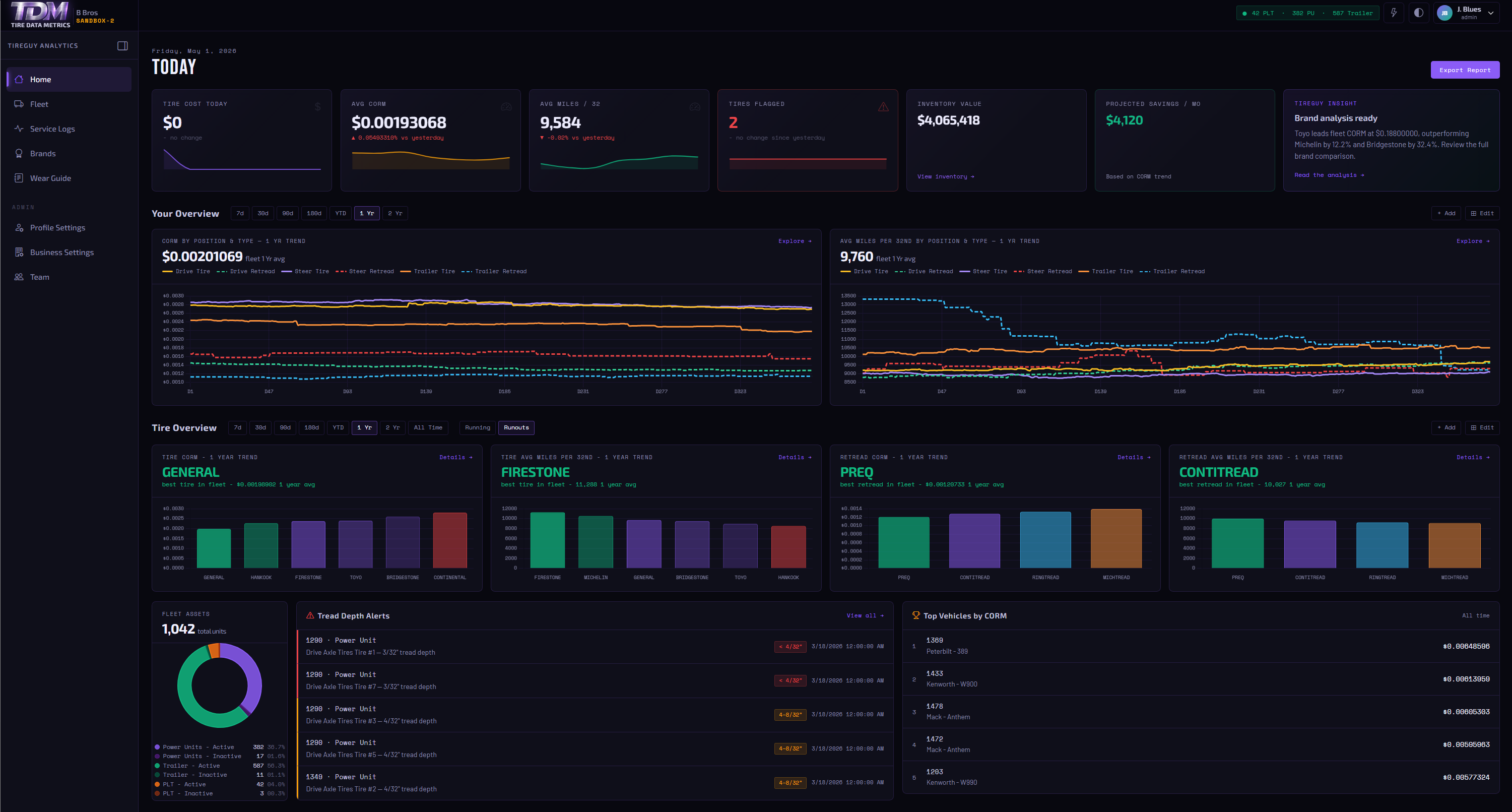The width and height of the screenshot is (1512, 812).
Task: Toggle Trailer Retread legend in Miles chart
Action: pos(1172,271)
